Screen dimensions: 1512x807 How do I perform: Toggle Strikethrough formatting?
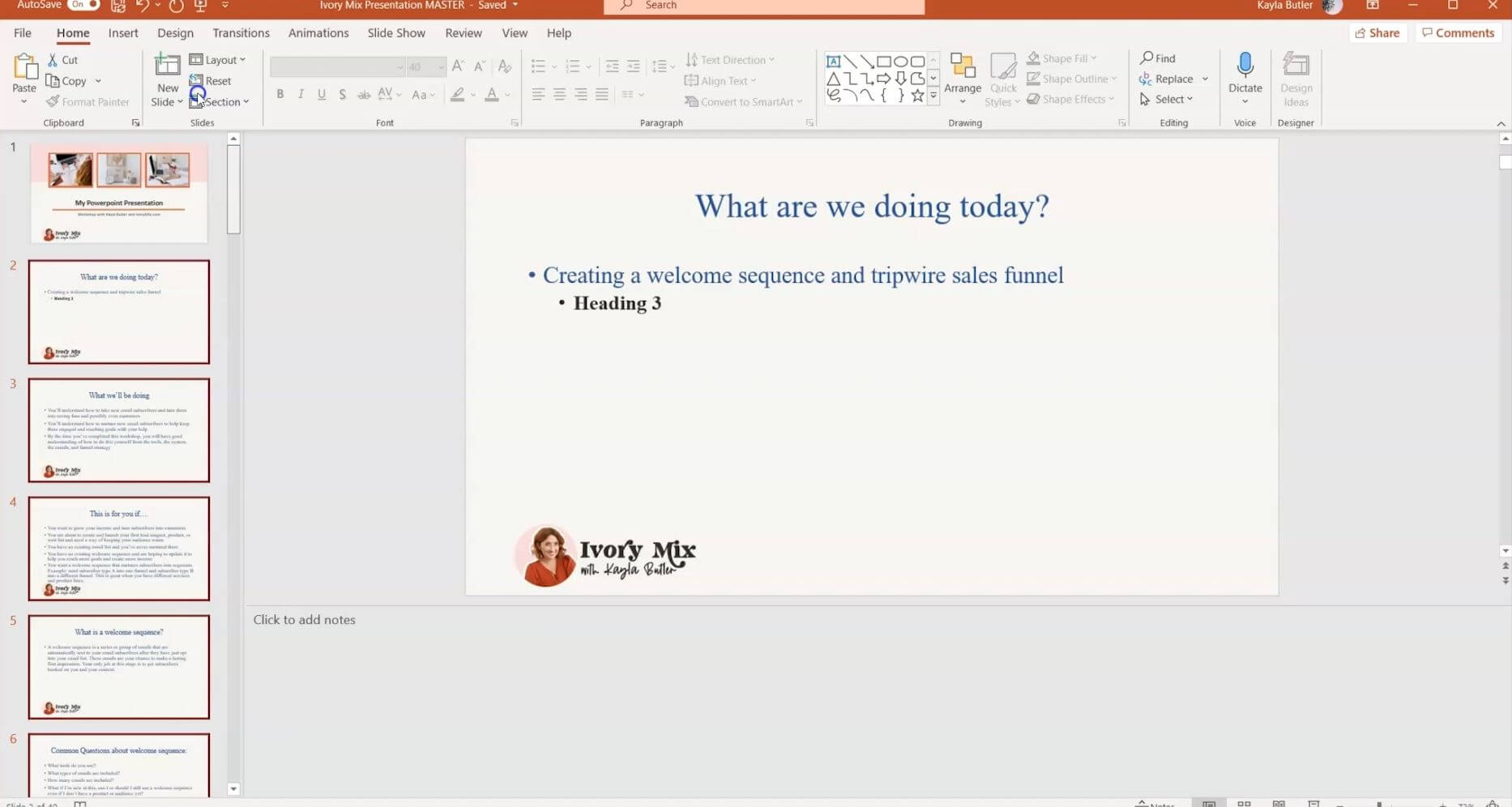[x=364, y=95]
